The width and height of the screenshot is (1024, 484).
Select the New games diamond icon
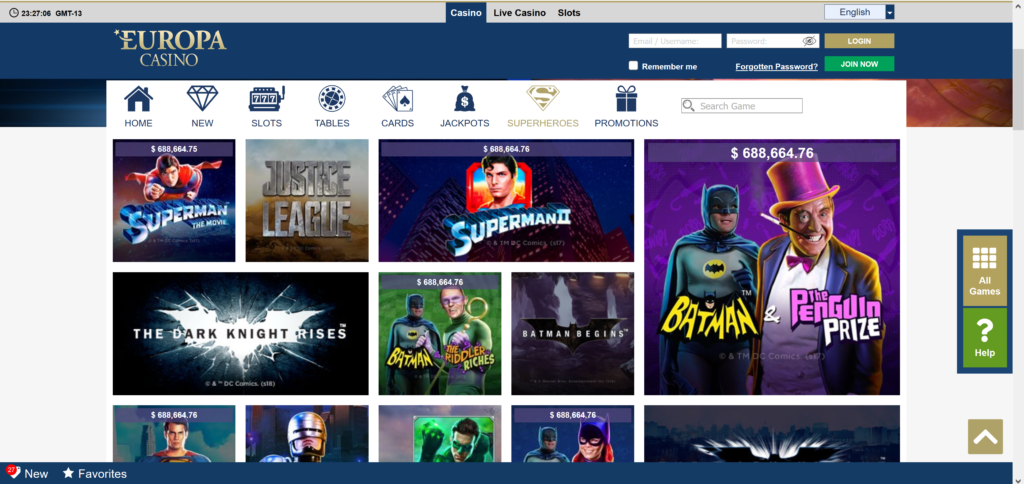202,99
